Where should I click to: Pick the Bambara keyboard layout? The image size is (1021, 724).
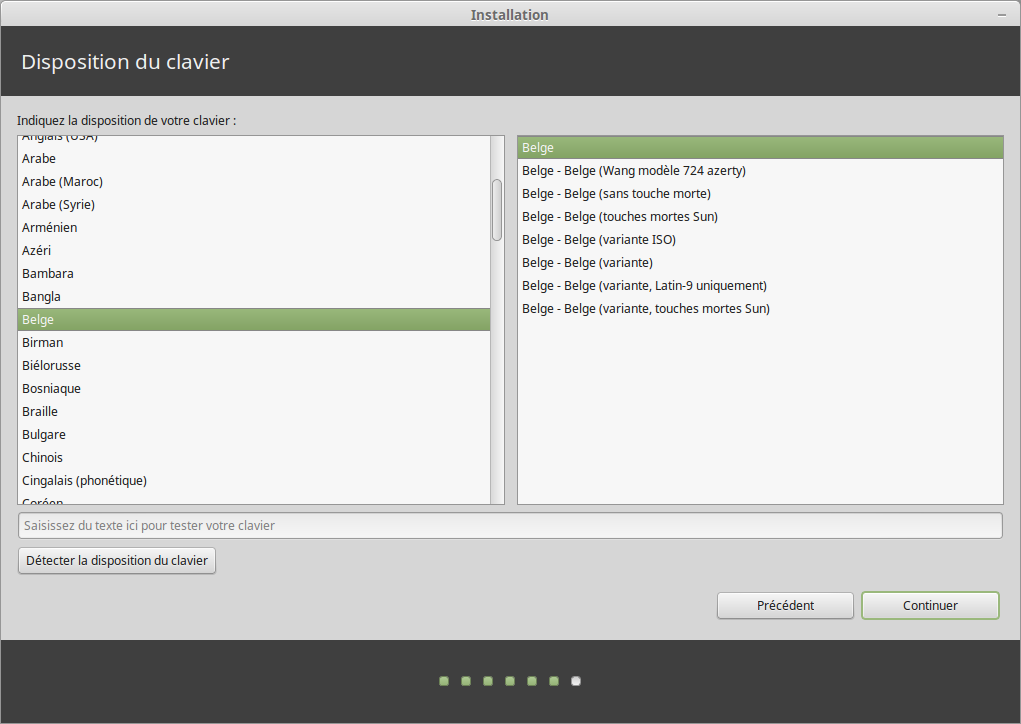48,274
